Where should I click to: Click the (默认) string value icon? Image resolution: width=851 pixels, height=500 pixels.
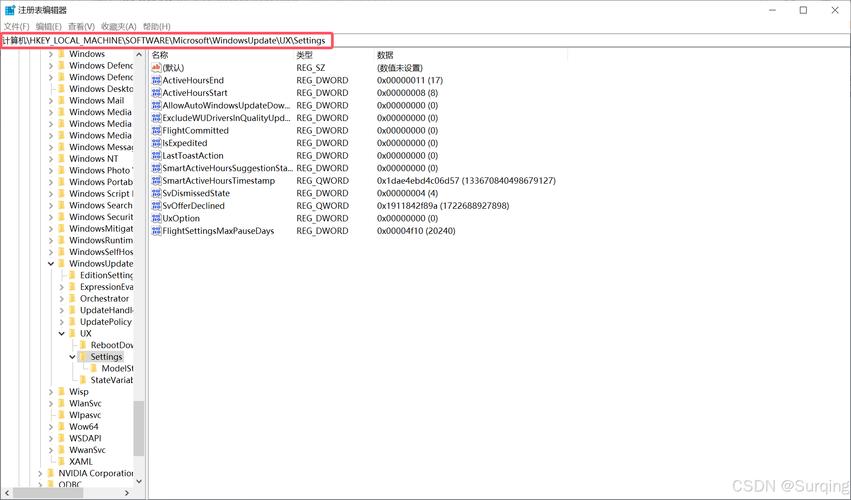point(156,68)
